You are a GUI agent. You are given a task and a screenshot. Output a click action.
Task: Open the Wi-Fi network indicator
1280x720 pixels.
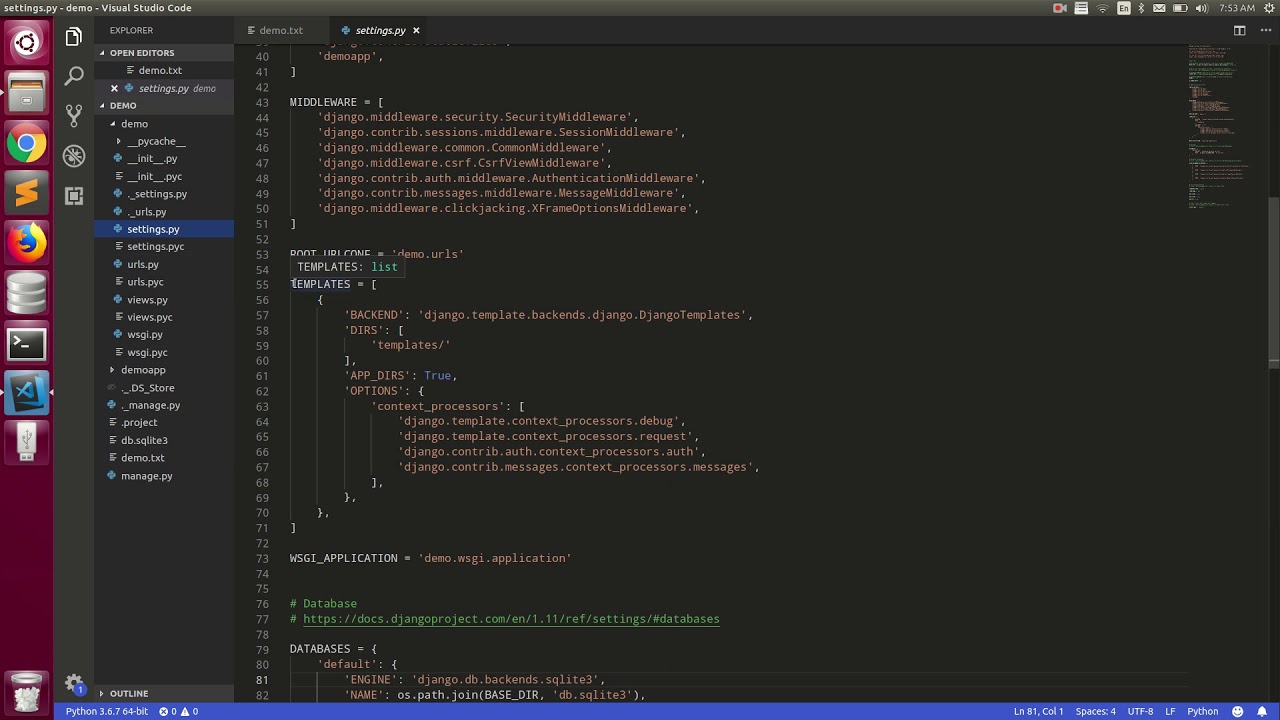pos(1103,8)
